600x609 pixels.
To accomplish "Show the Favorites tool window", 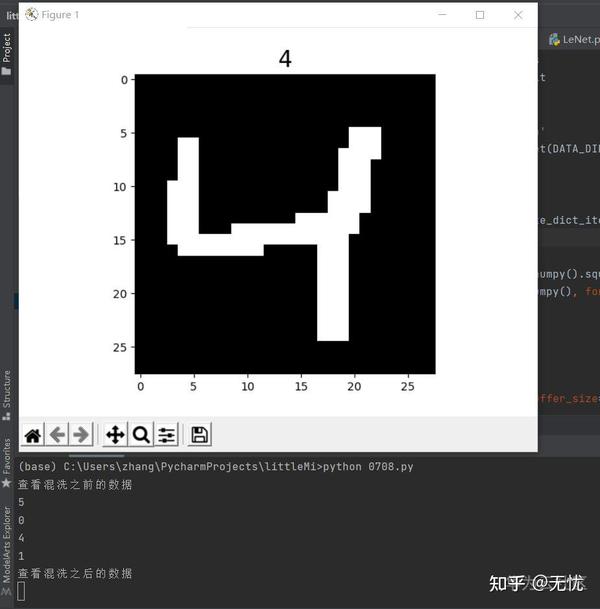I will click(x=7, y=462).
